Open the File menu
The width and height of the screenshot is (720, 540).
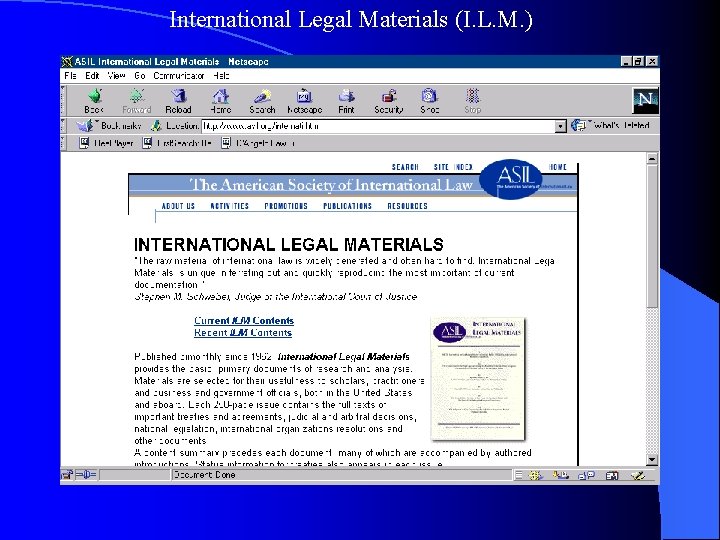pos(70,76)
